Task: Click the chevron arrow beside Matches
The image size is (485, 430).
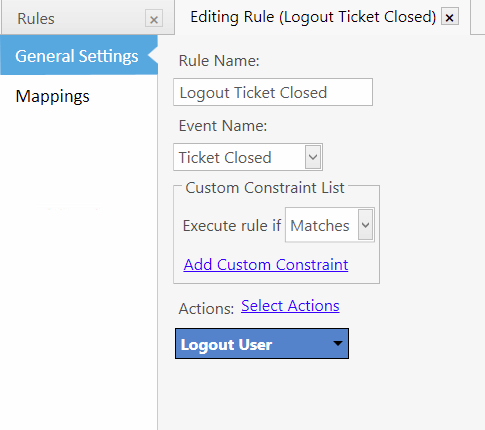Action: [366, 225]
